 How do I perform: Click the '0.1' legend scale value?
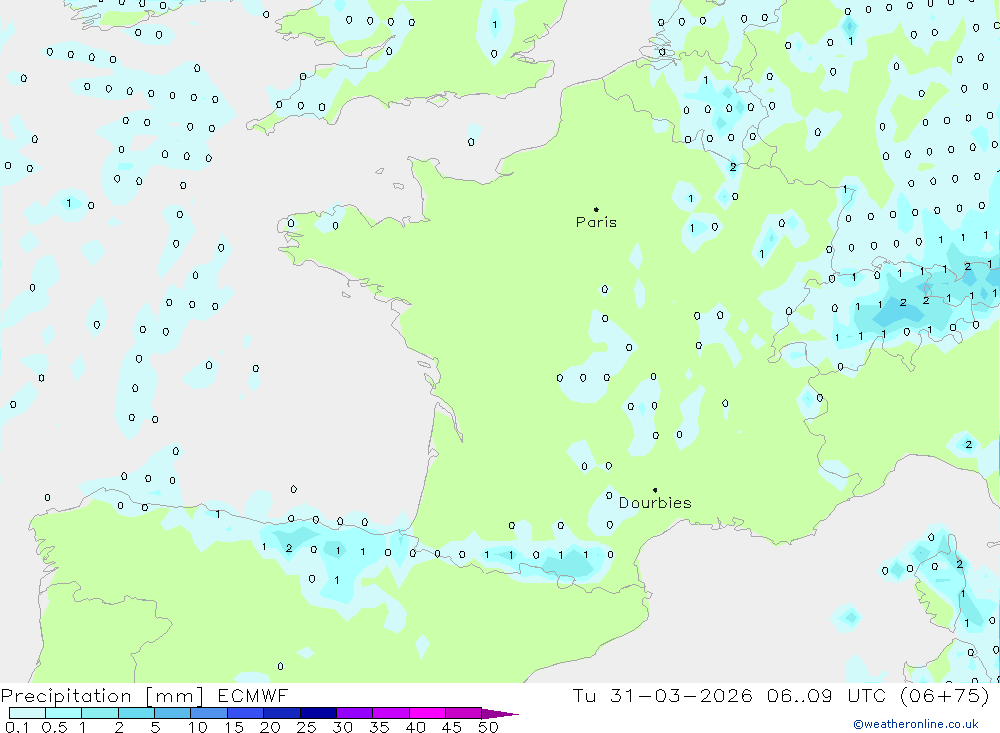click(17, 727)
